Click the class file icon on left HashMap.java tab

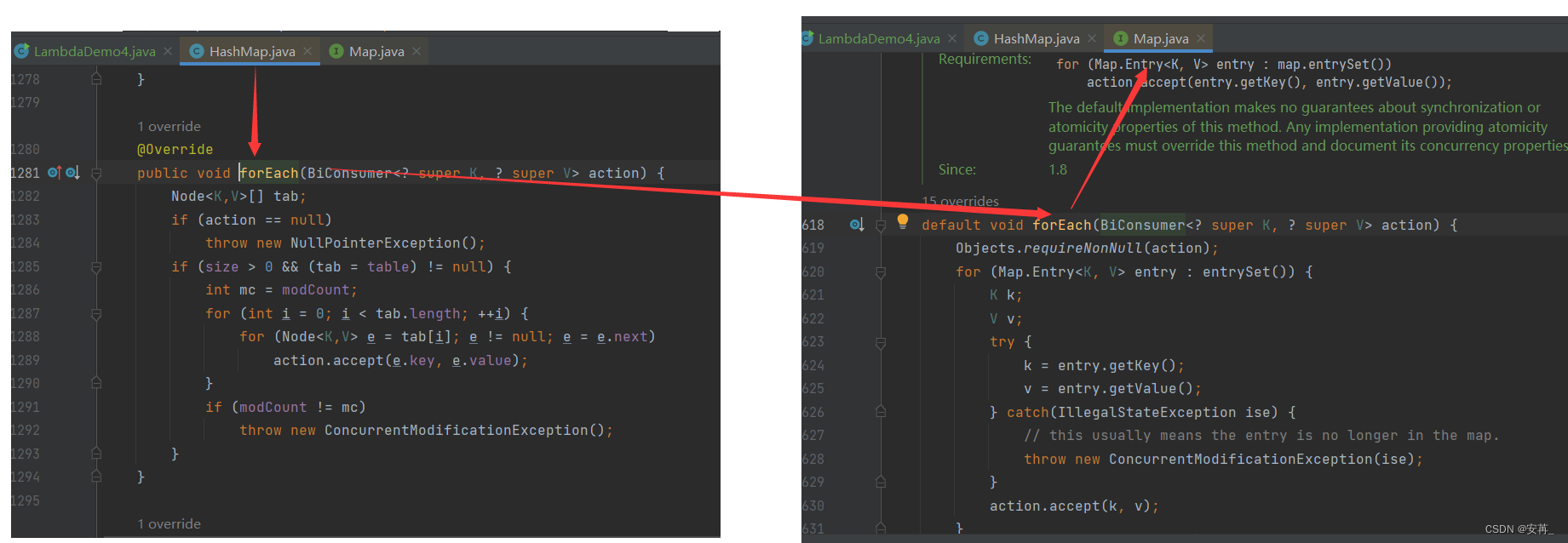pos(197,51)
